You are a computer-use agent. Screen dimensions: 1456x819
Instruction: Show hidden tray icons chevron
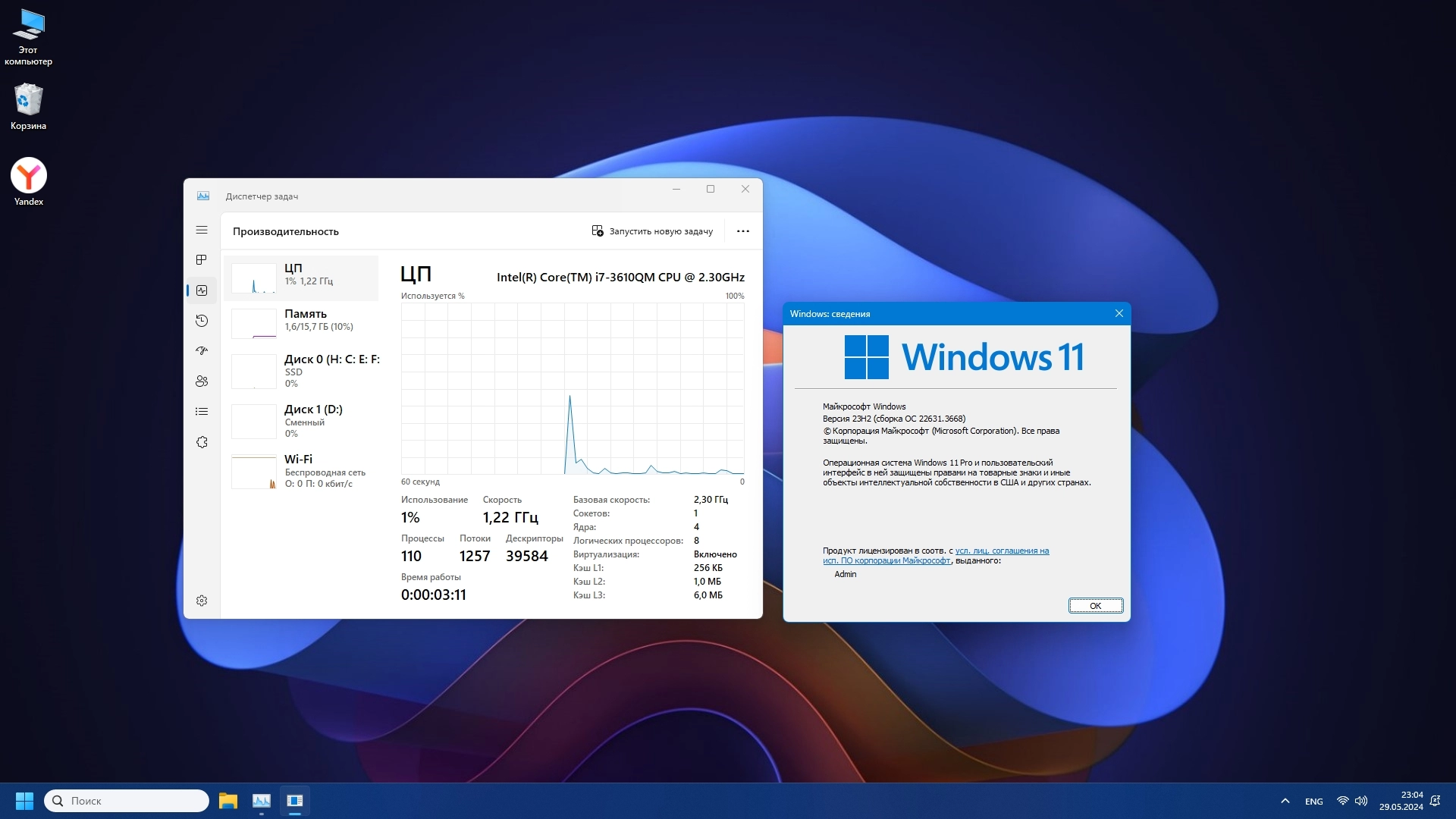coord(1285,801)
